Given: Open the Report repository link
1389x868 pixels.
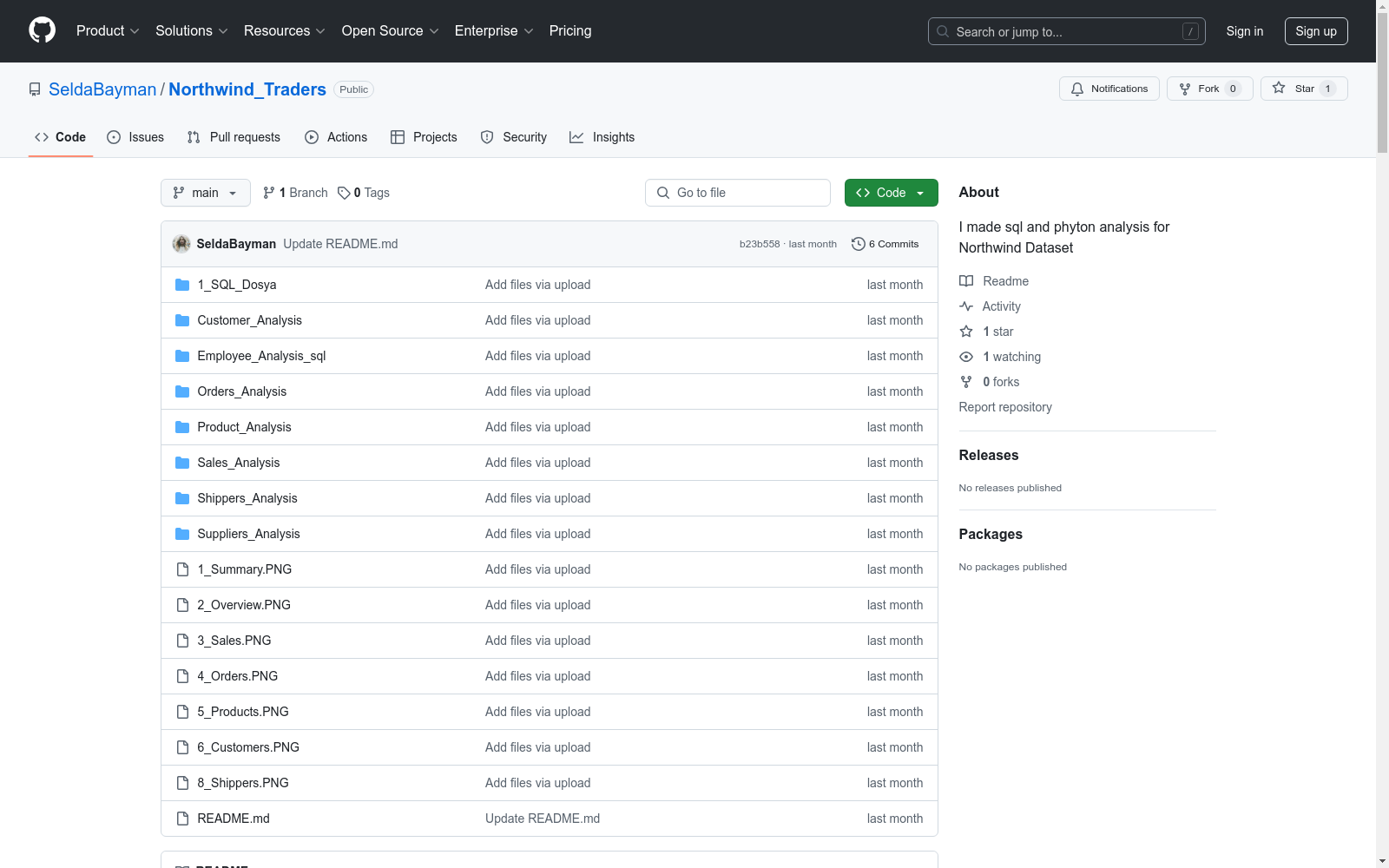Looking at the screenshot, I should coord(1004,407).
